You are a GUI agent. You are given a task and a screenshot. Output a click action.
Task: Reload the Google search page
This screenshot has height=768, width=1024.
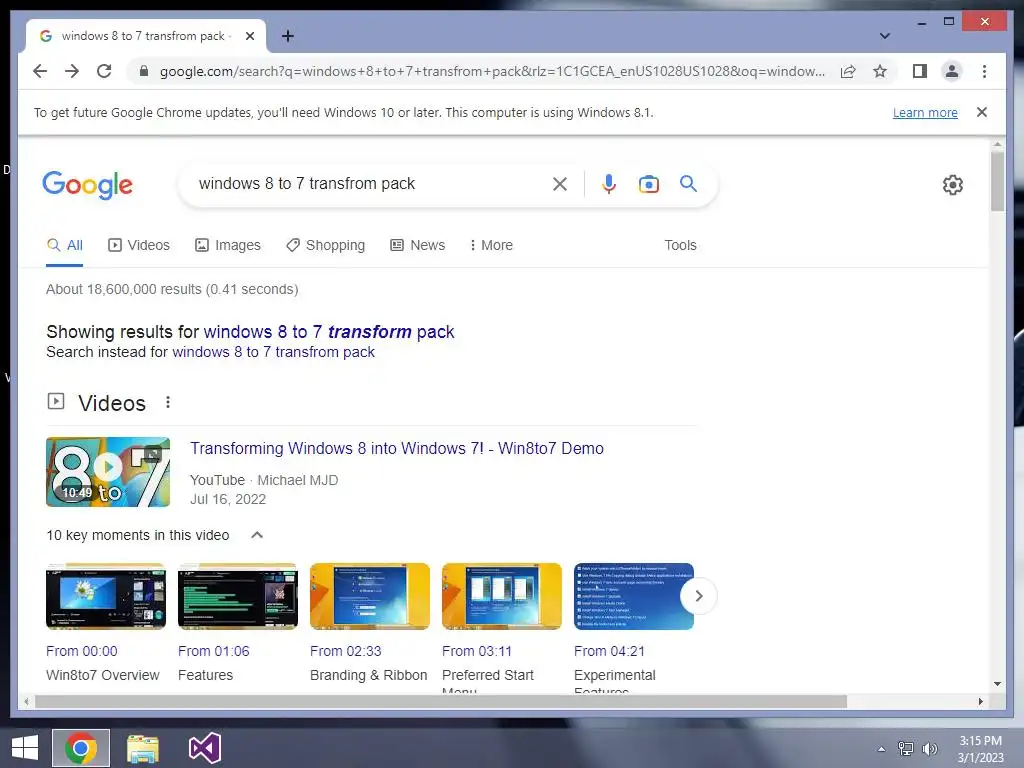coord(104,71)
